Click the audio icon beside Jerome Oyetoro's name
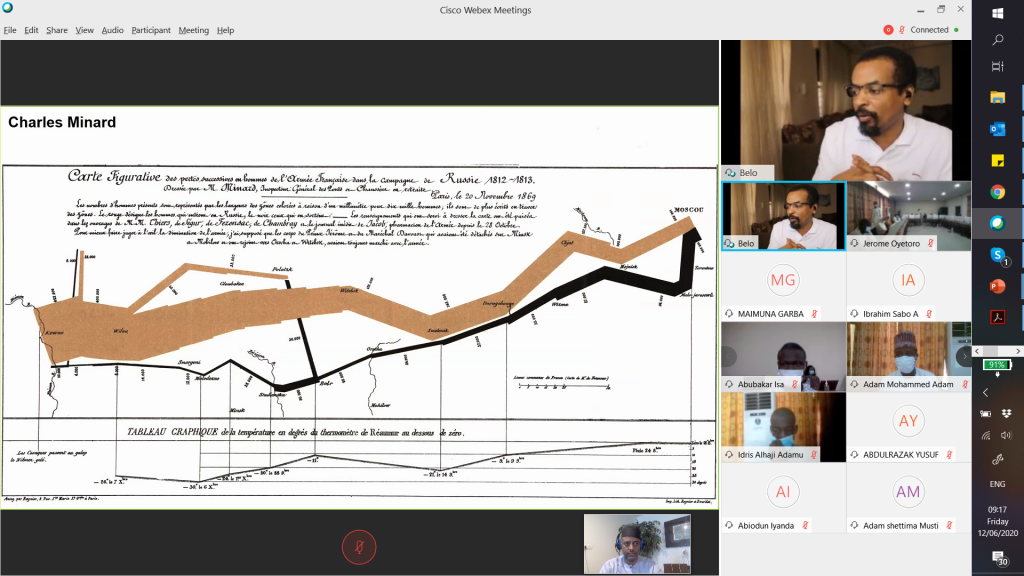 [854, 244]
